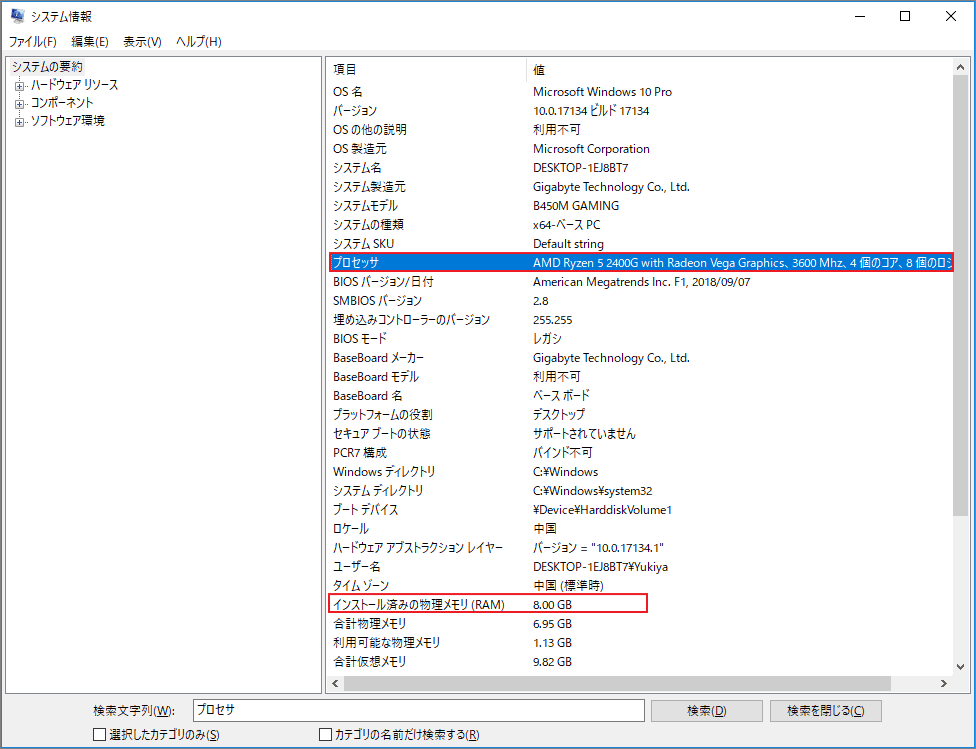Screen dimensions: 976x749
Task: Expand the ハードウェア リソース node
Action: 19,87
